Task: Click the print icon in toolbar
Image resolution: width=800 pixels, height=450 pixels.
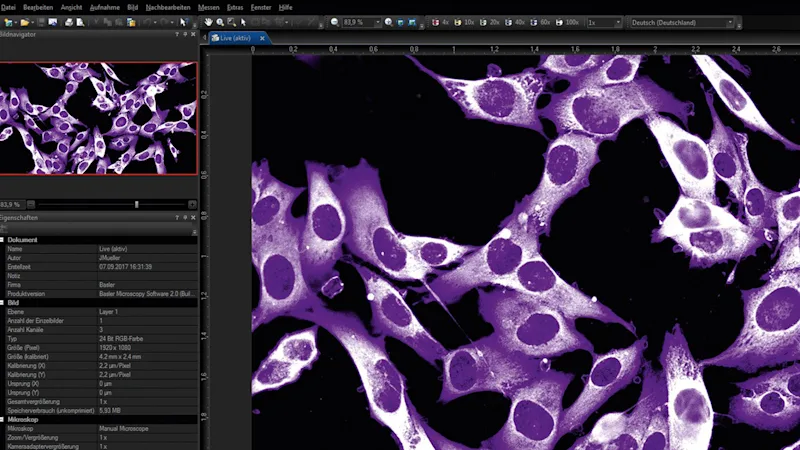Action: point(69,22)
